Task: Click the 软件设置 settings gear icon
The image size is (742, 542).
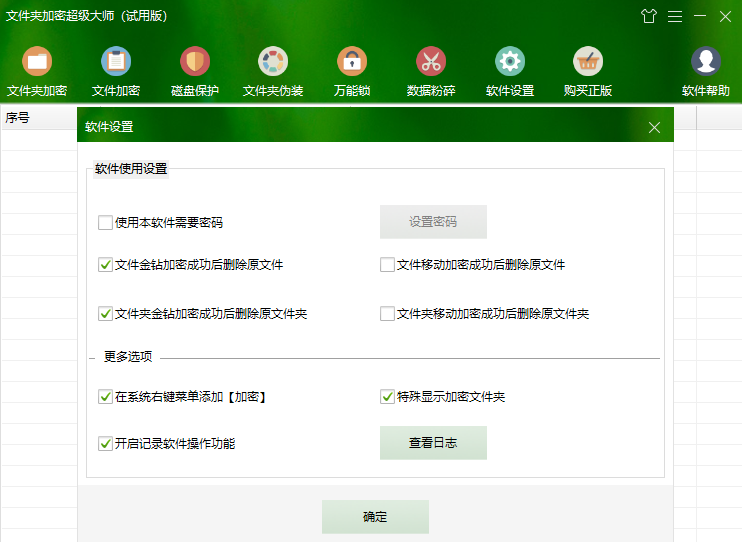Action: pyautogui.click(x=510, y=62)
